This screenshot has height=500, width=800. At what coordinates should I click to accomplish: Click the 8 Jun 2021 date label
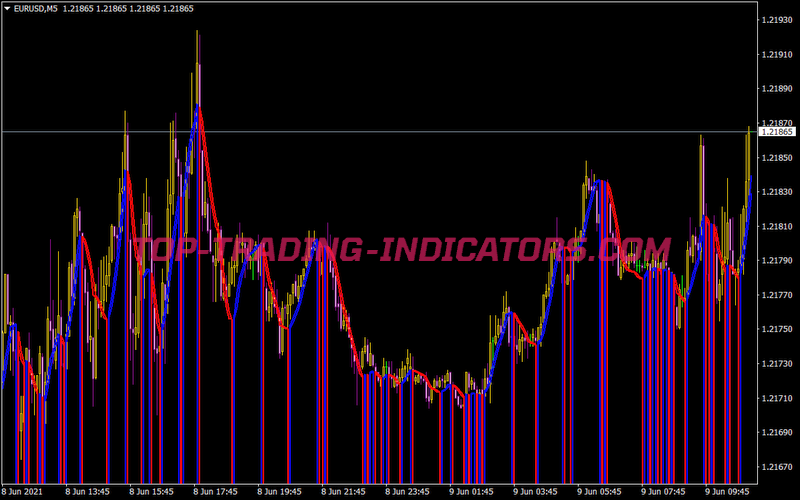(22, 492)
